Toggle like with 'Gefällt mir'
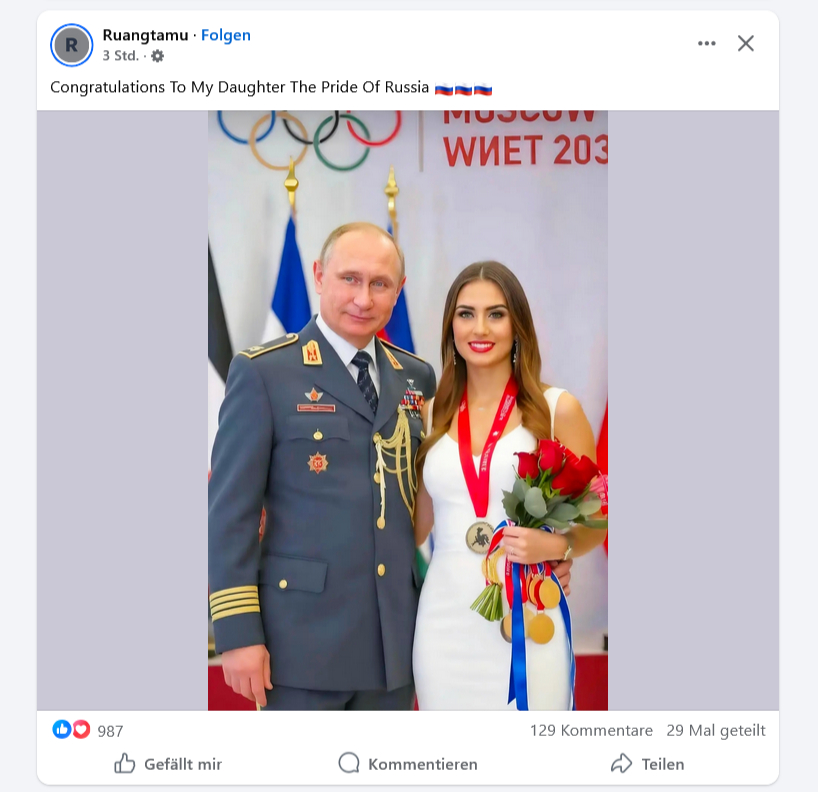 (x=168, y=764)
